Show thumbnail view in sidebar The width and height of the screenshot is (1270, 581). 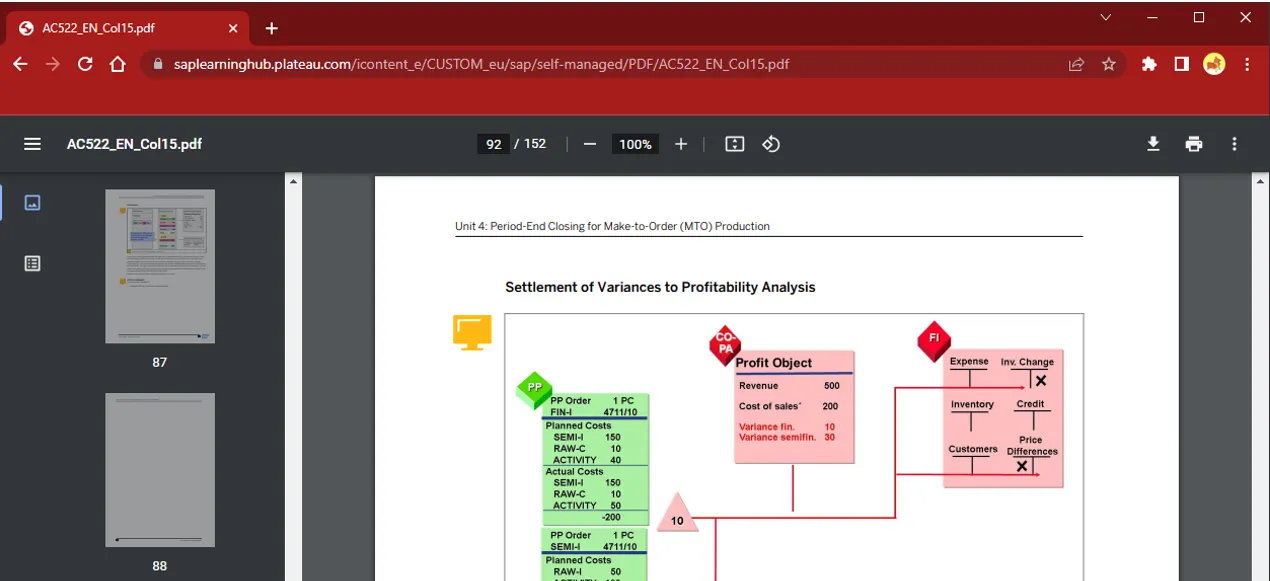pos(32,203)
